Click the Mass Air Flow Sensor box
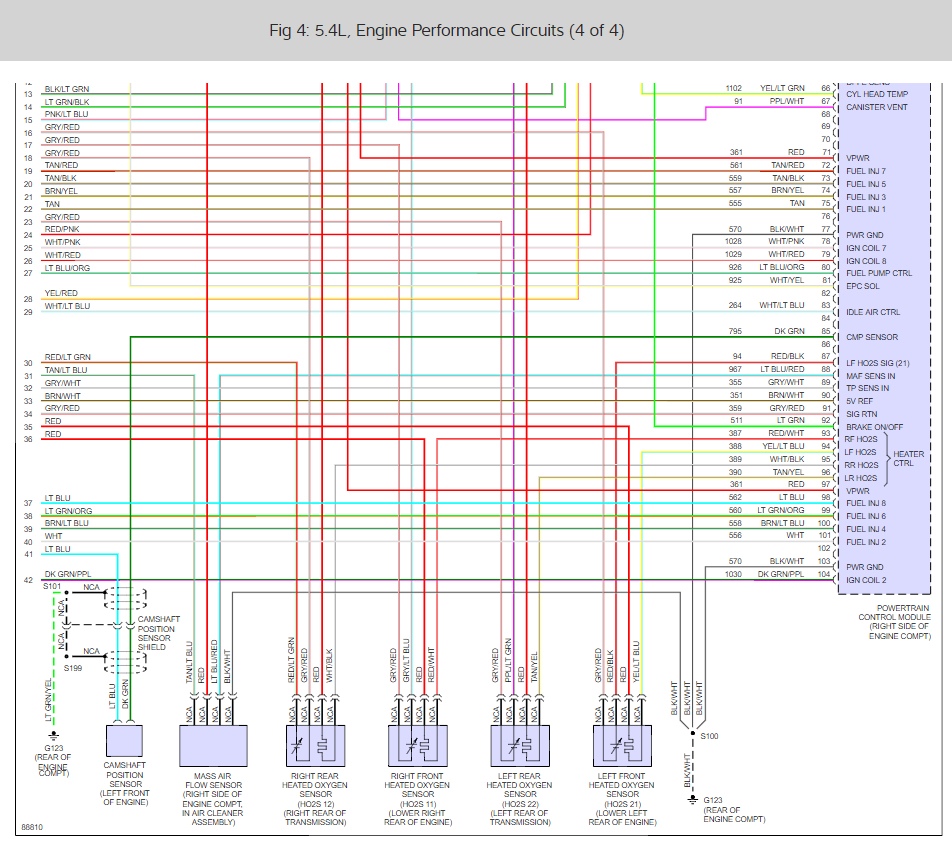The width and height of the screenshot is (952, 852). 213,746
